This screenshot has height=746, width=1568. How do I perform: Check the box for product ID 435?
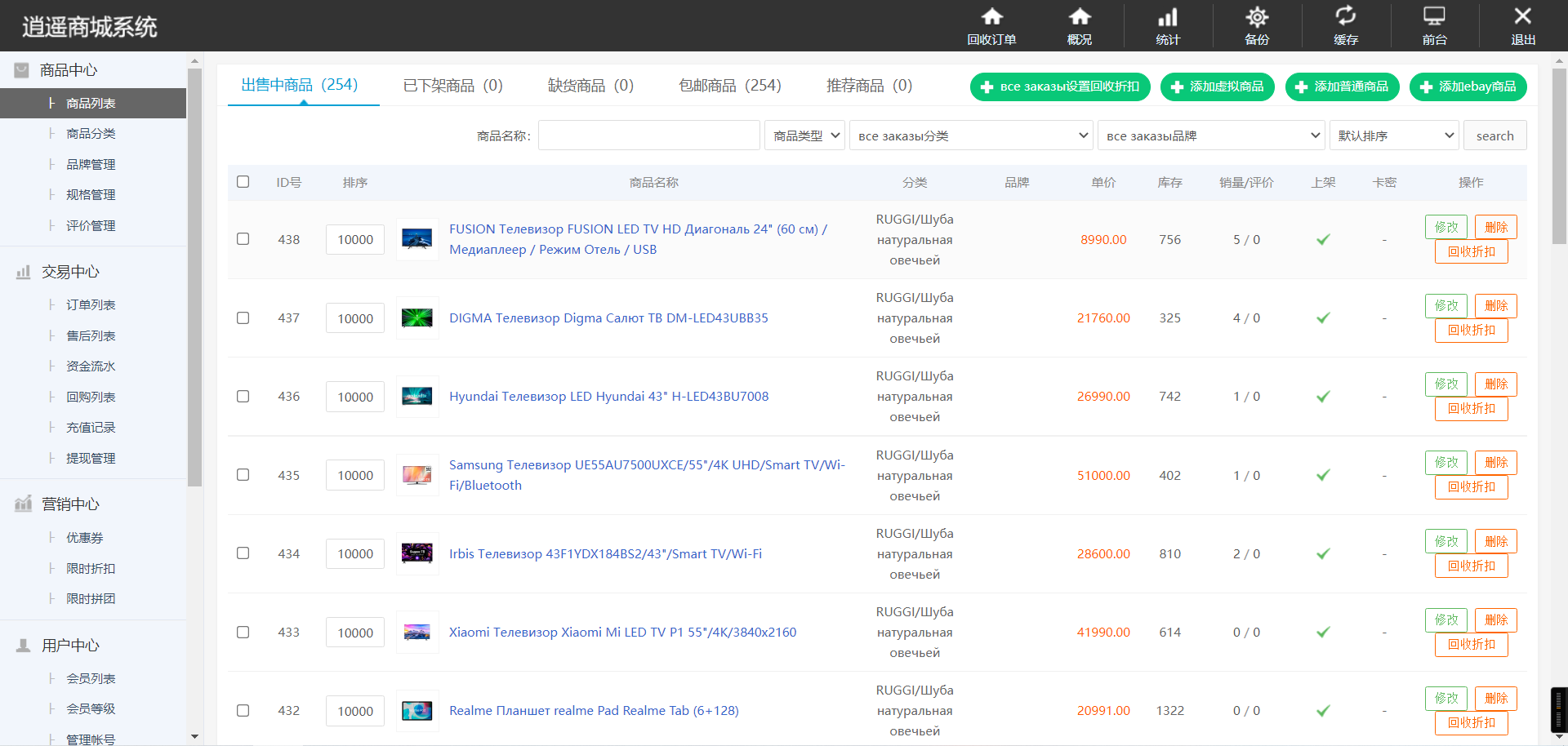[243, 475]
